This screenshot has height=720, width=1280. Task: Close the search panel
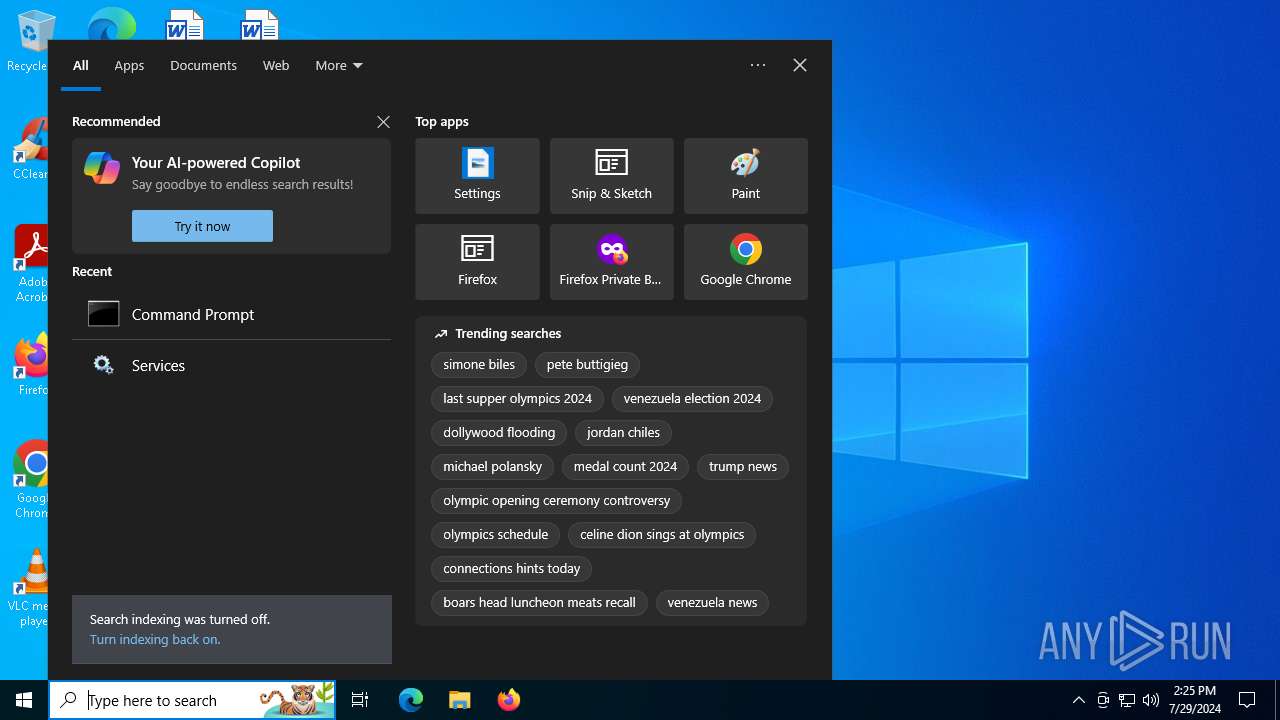(800, 65)
